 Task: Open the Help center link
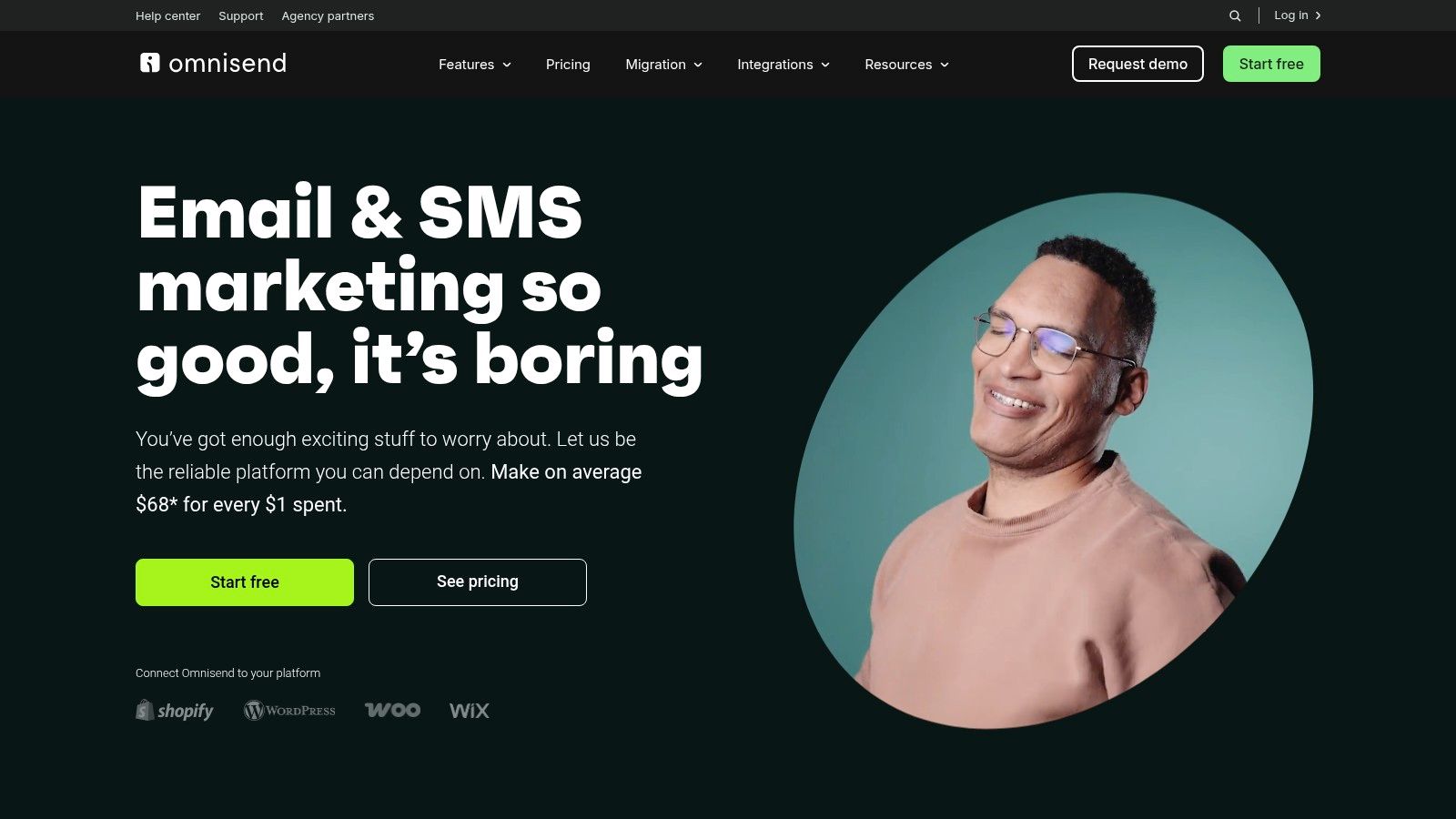[168, 15]
